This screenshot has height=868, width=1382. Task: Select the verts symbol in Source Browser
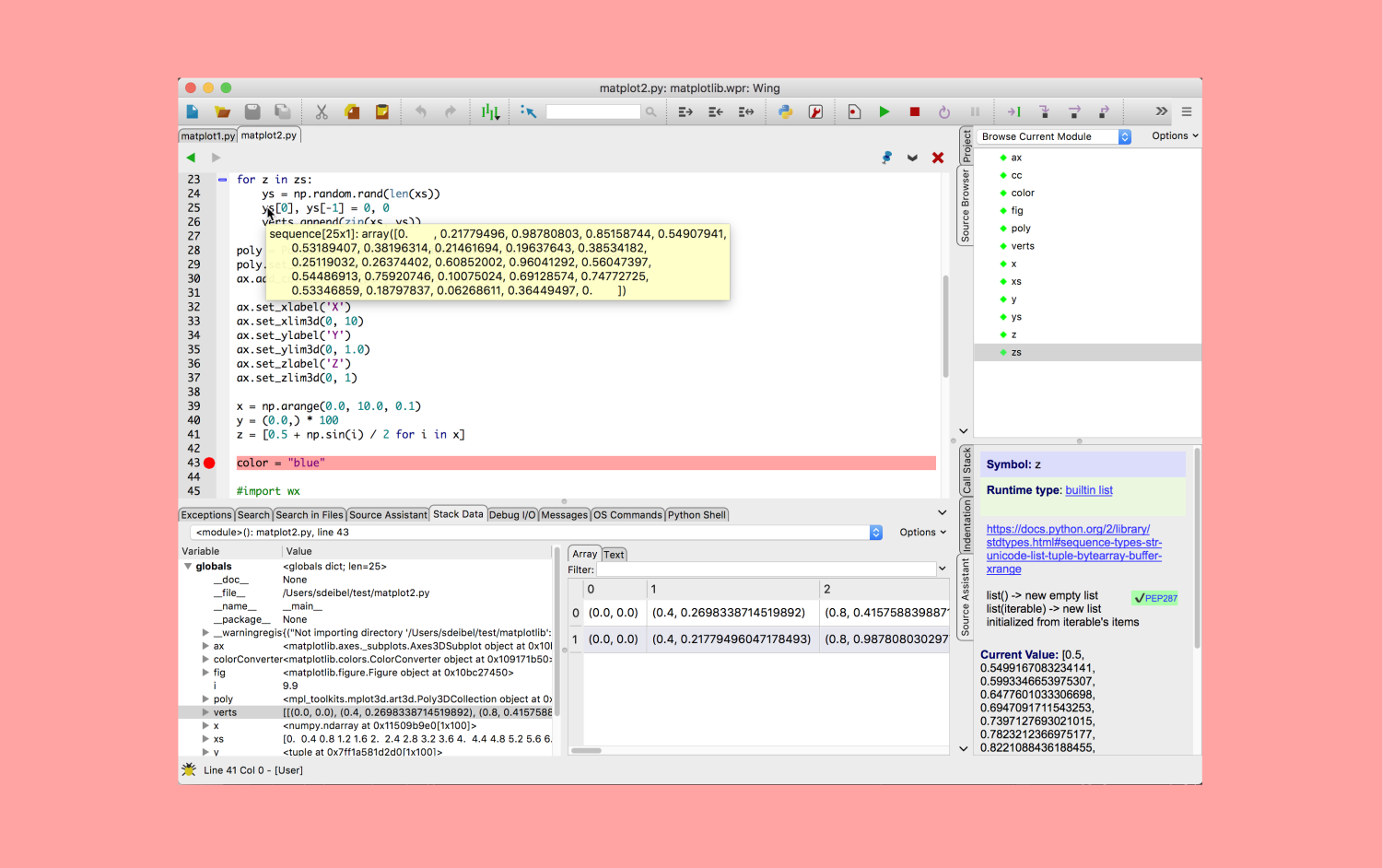point(1023,246)
